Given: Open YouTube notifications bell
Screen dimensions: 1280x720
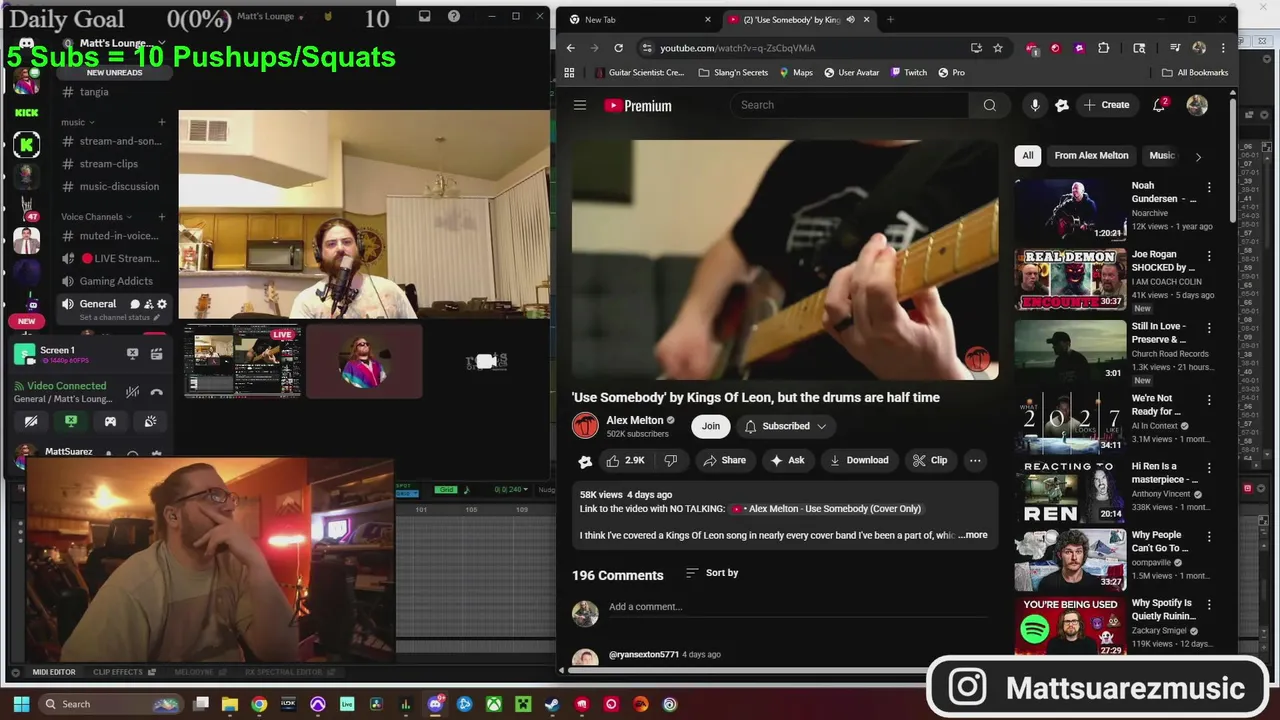Looking at the screenshot, I should 1160,105.
